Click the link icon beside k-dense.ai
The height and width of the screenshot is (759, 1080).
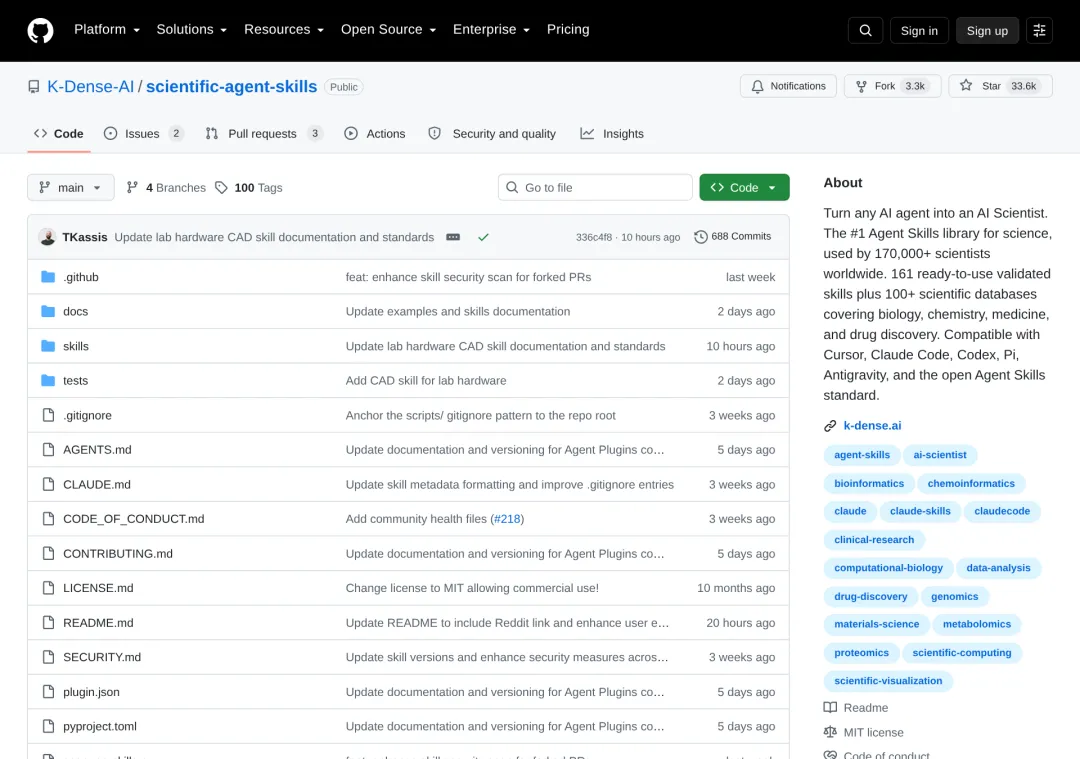(830, 426)
